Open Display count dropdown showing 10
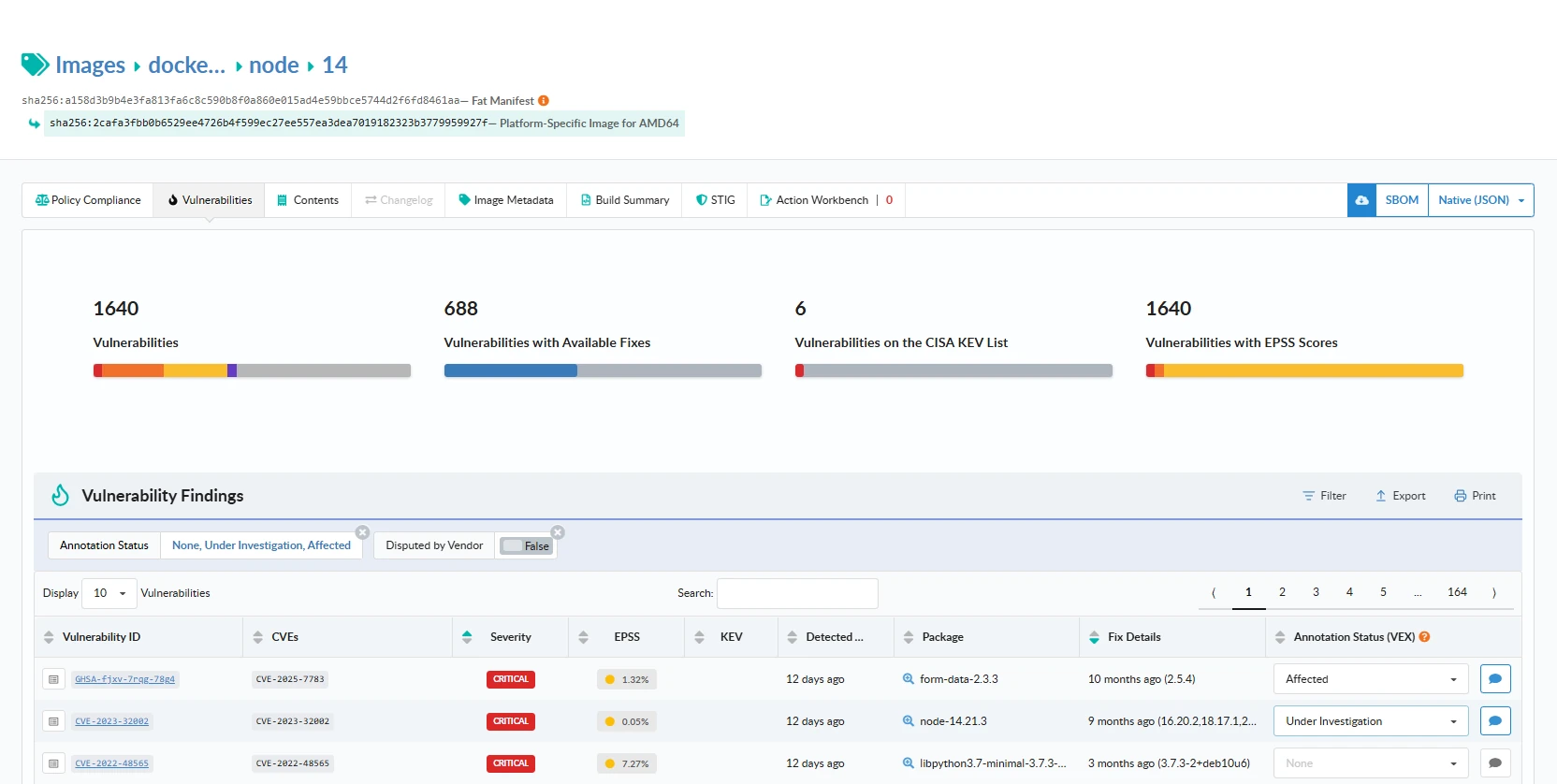 [x=109, y=593]
